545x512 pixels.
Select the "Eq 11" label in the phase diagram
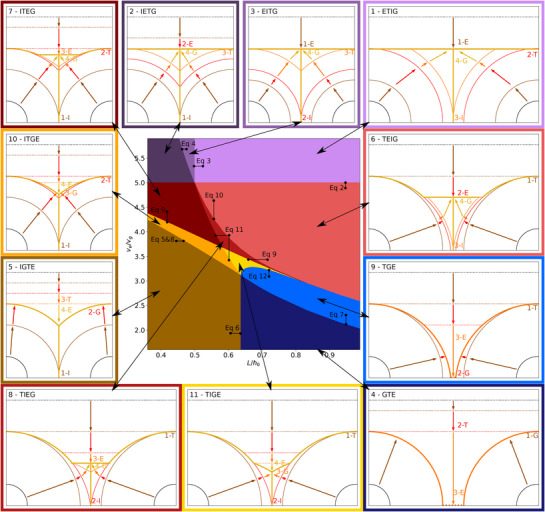234,230
